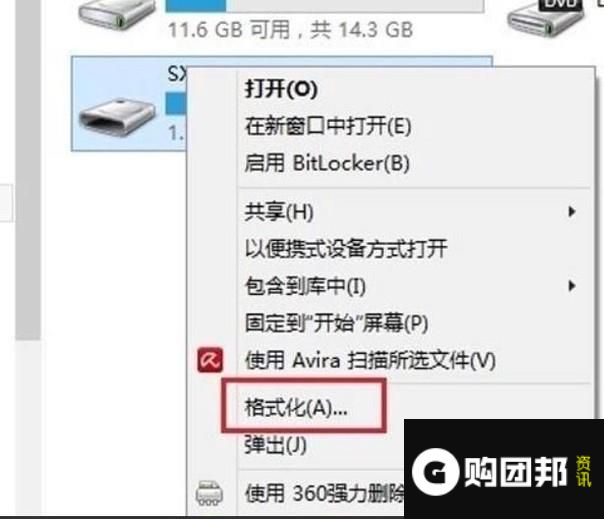This screenshot has height=519, width=604.
Task: Expand the 包含到库中(I) submenu arrow
Action: click(x=572, y=286)
